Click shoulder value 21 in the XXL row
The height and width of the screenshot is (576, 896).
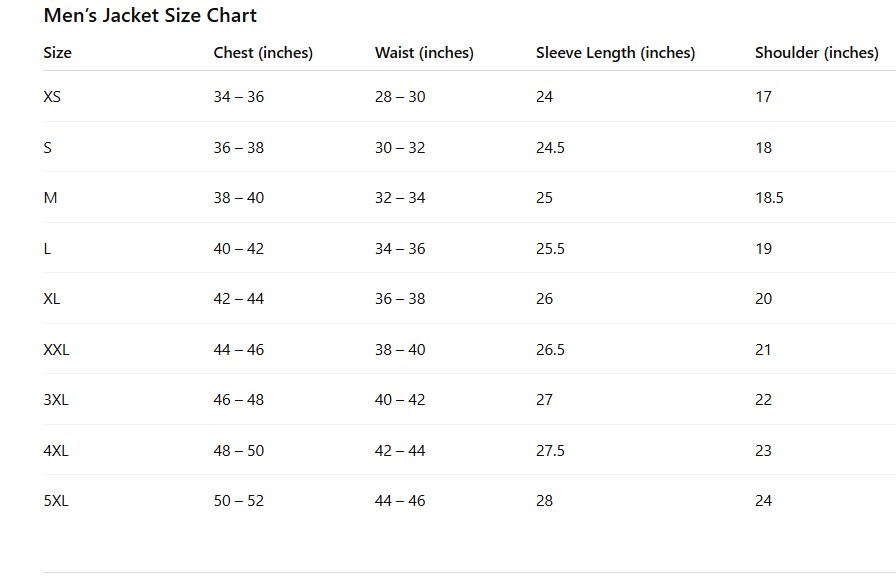point(763,350)
